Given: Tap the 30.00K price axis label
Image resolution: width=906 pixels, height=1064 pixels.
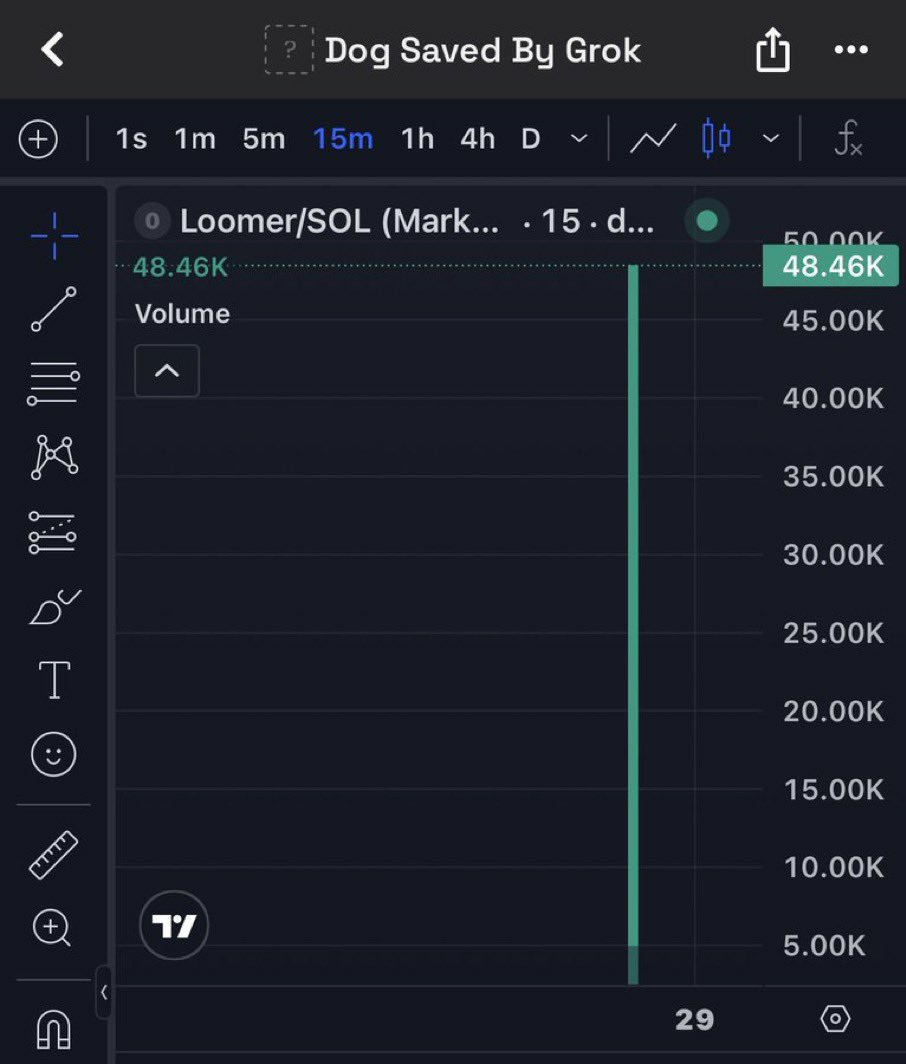Looking at the screenshot, I should 833,555.
